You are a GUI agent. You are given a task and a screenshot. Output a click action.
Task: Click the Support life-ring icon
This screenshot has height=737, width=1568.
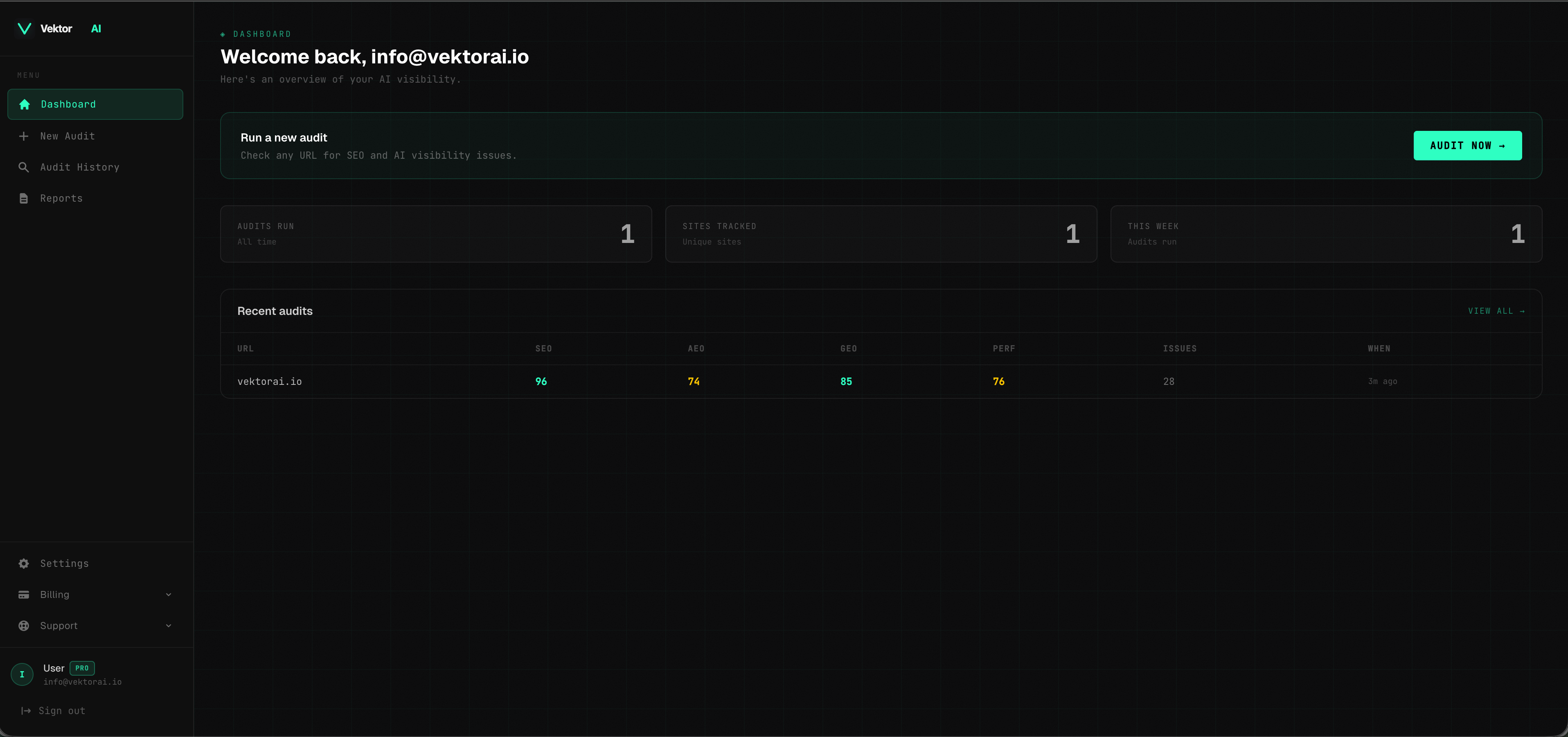pyautogui.click(x=23, y=626)
